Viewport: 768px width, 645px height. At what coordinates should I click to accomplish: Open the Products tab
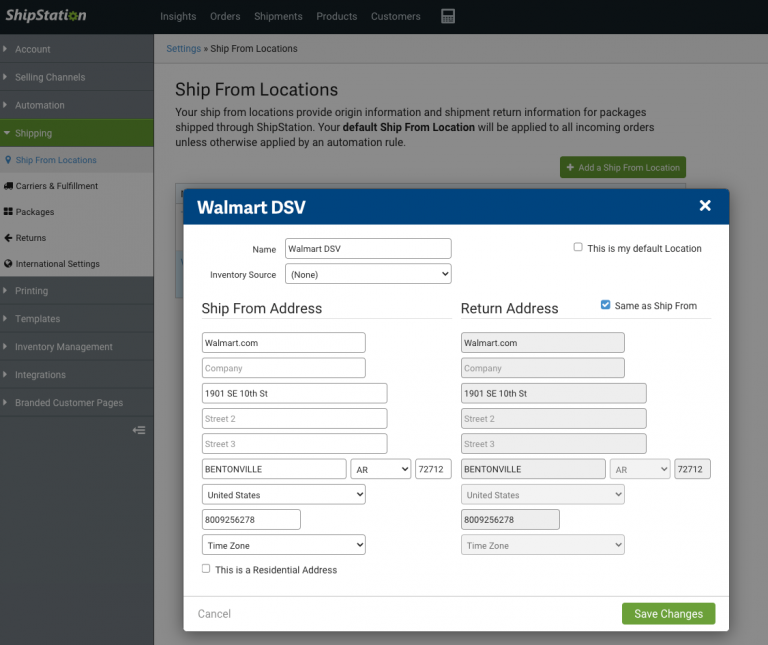tap(336, 16)
